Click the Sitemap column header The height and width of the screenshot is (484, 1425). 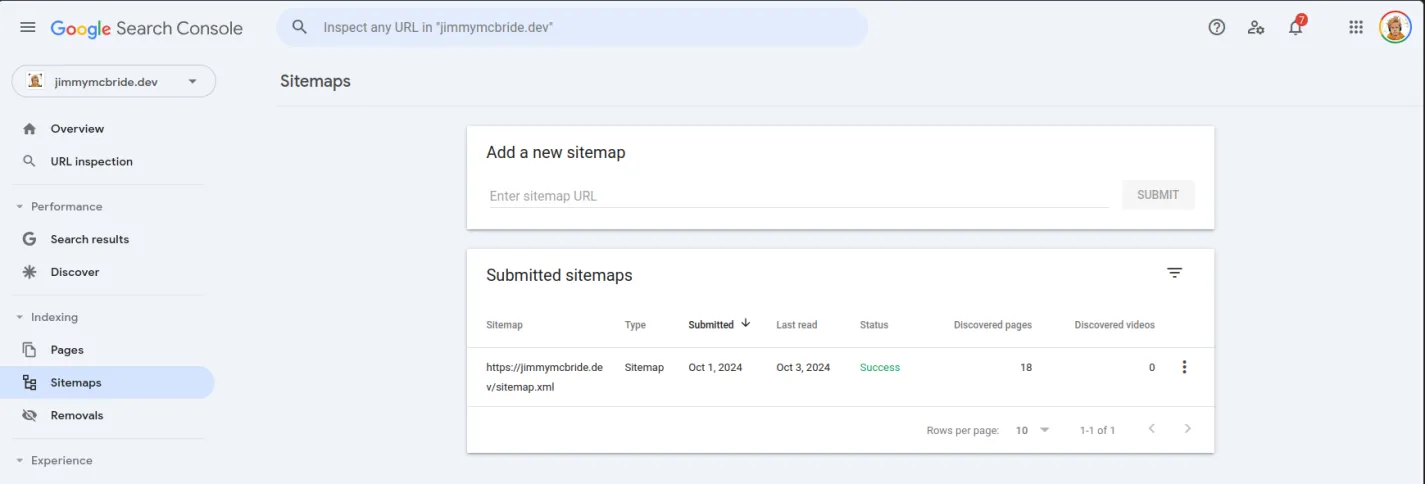coord(504,325)
